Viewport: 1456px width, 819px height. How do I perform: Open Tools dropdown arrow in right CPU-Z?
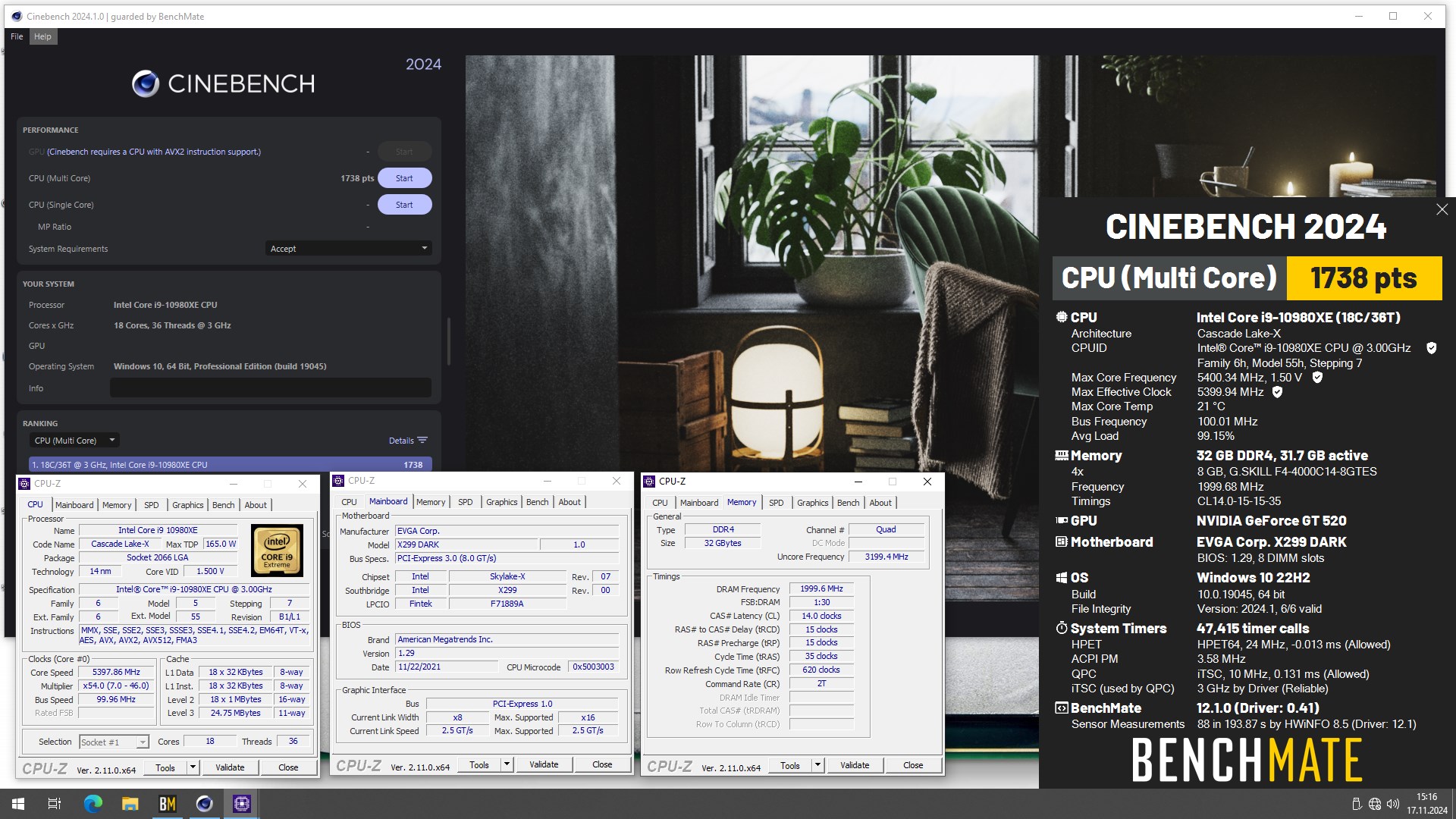click(817, 765)
